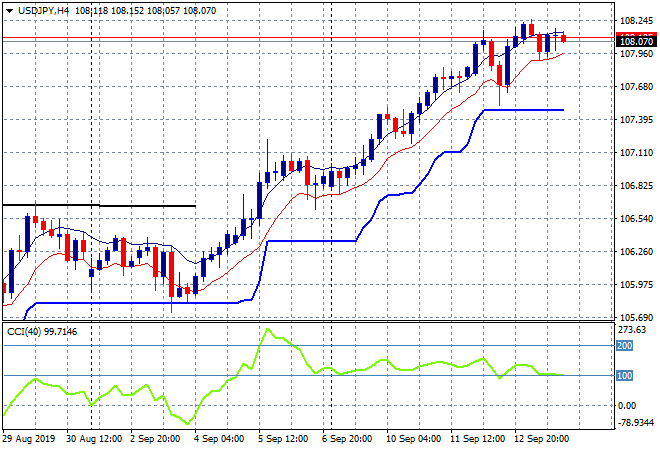Select the black horizontal line near 106.65
Screen dimensions: 660x450
99,205
